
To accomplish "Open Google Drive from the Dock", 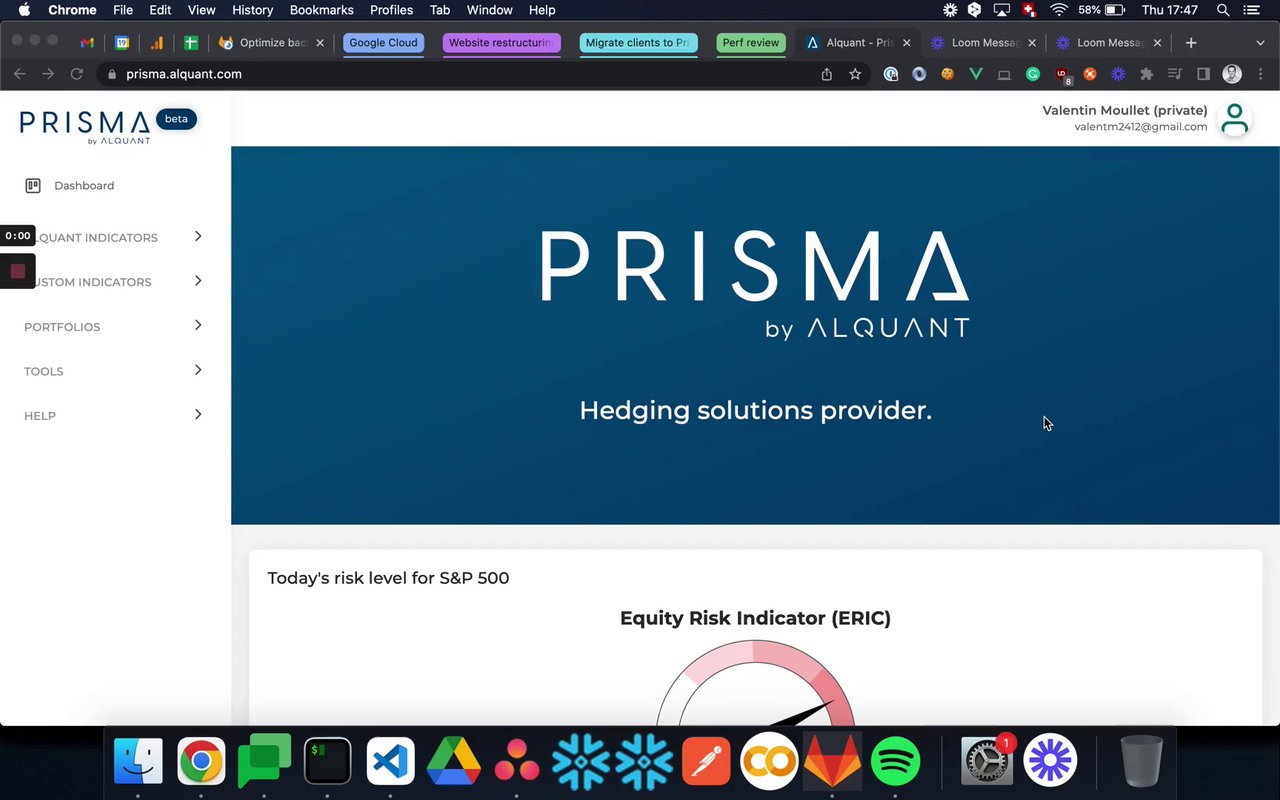I will pyautogui.click(x=454, y=761).
